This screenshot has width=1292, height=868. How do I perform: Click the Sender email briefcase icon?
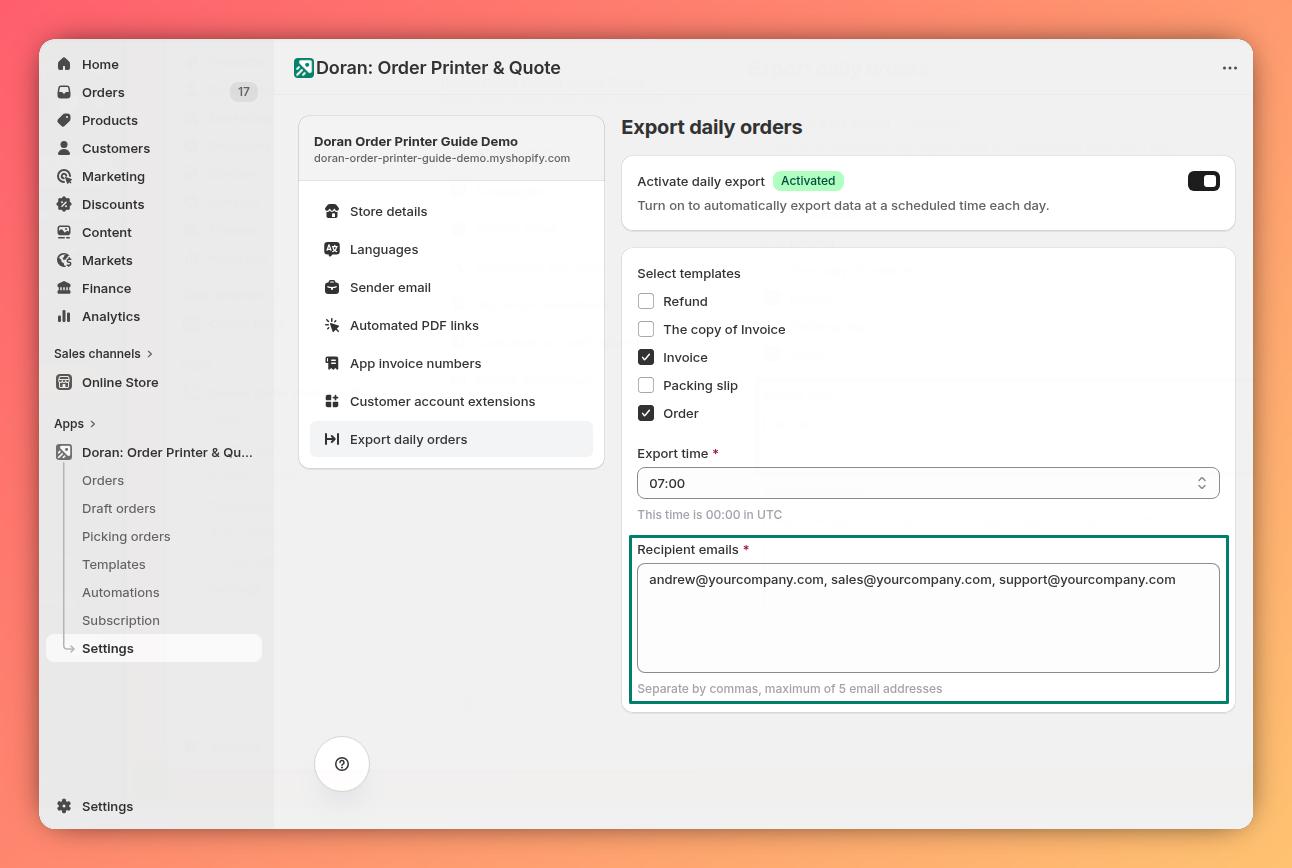point(332,287)
